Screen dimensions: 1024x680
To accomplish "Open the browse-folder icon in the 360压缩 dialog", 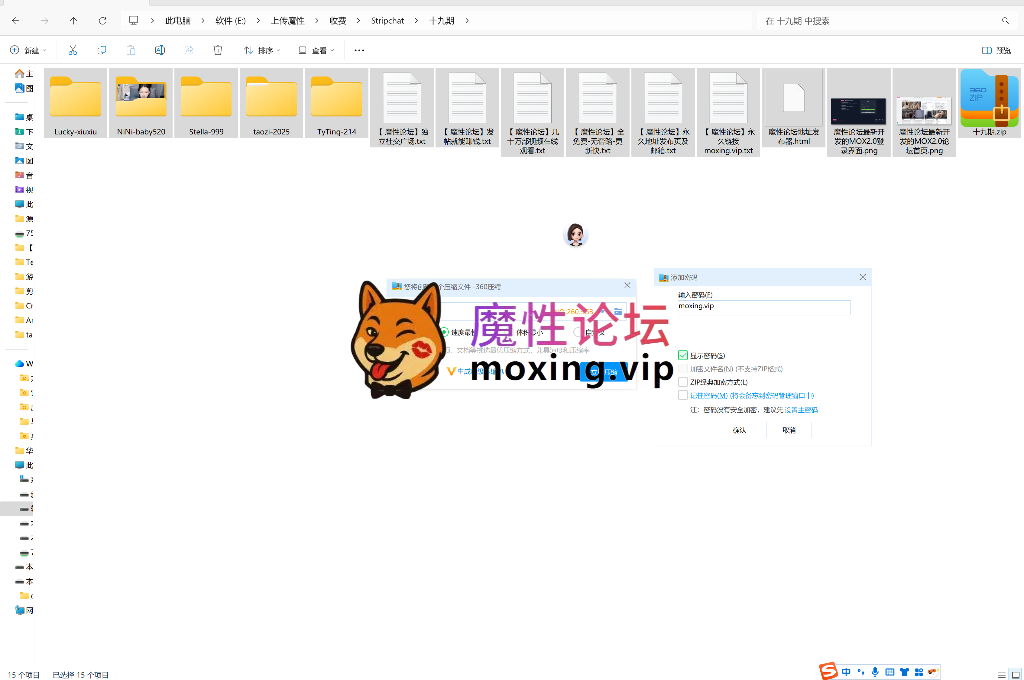I will [618, 311].
